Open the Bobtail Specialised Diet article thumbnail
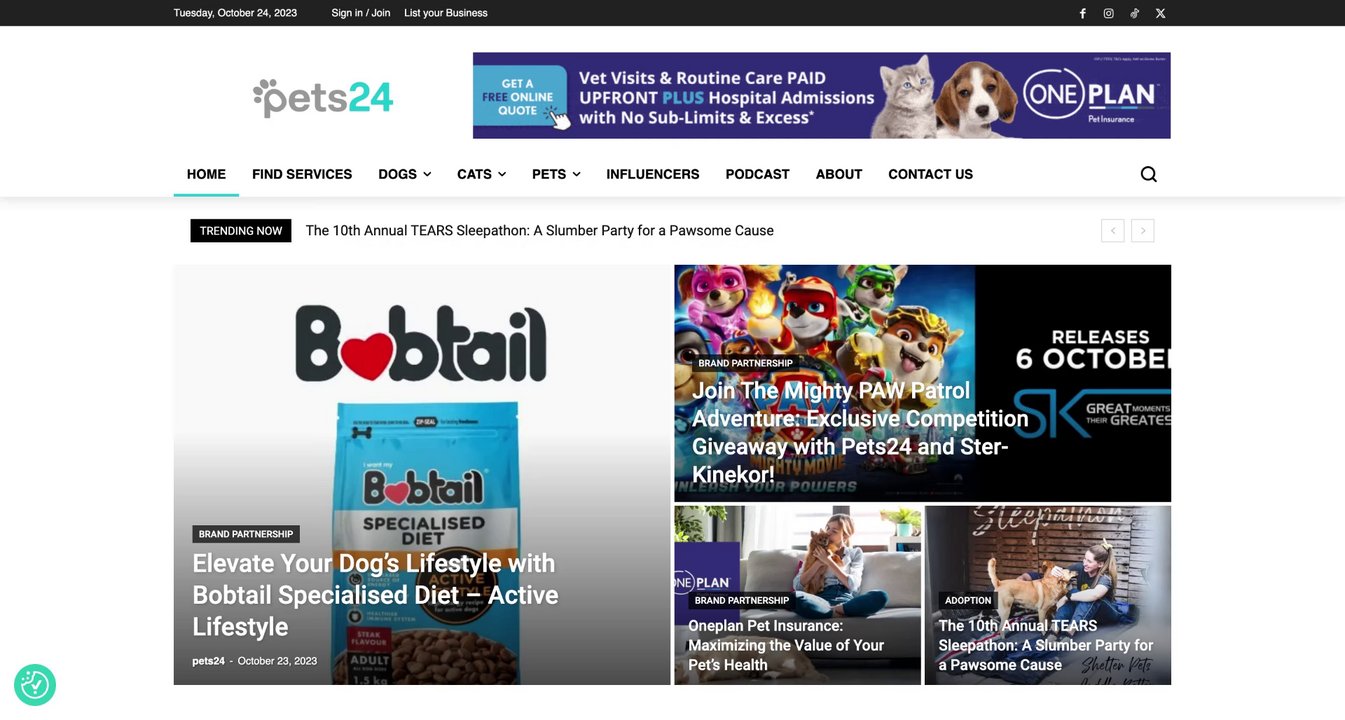Image resolution: width=1345 pixels, height=720 pixels. pyautogui.click(x=422, y=475)
